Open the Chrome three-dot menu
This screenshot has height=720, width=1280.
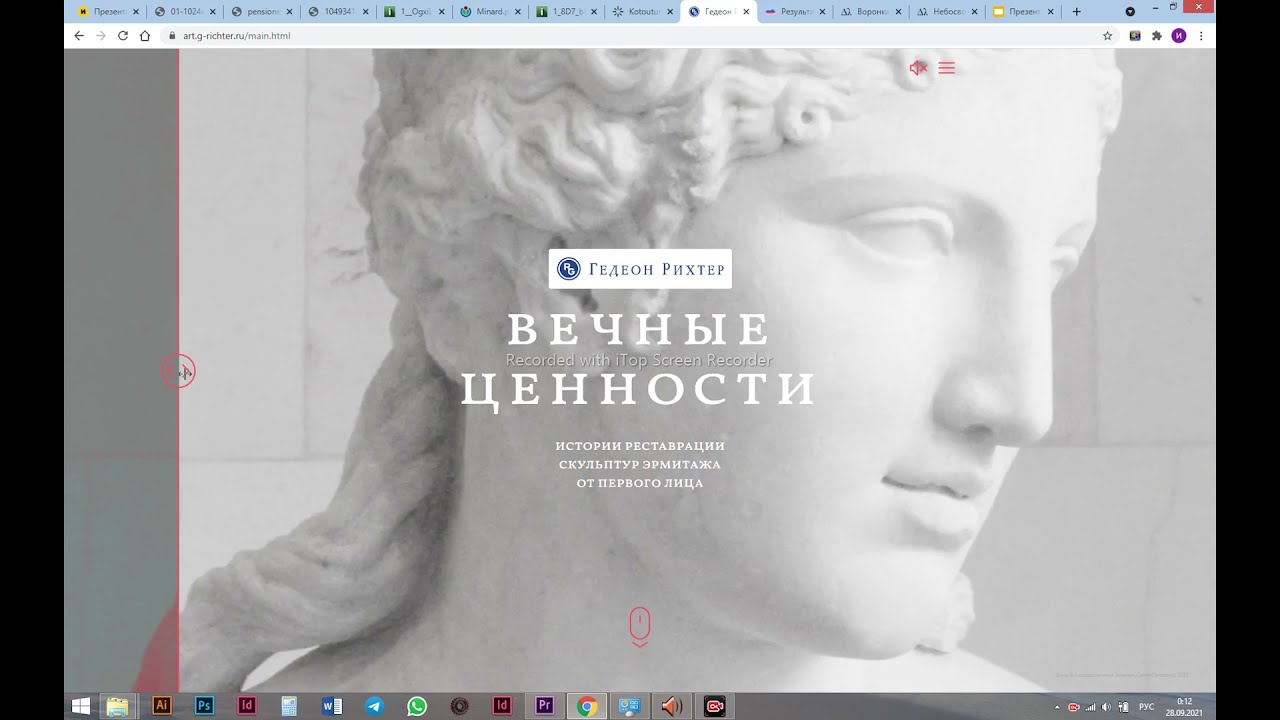tap(1201, 35)
